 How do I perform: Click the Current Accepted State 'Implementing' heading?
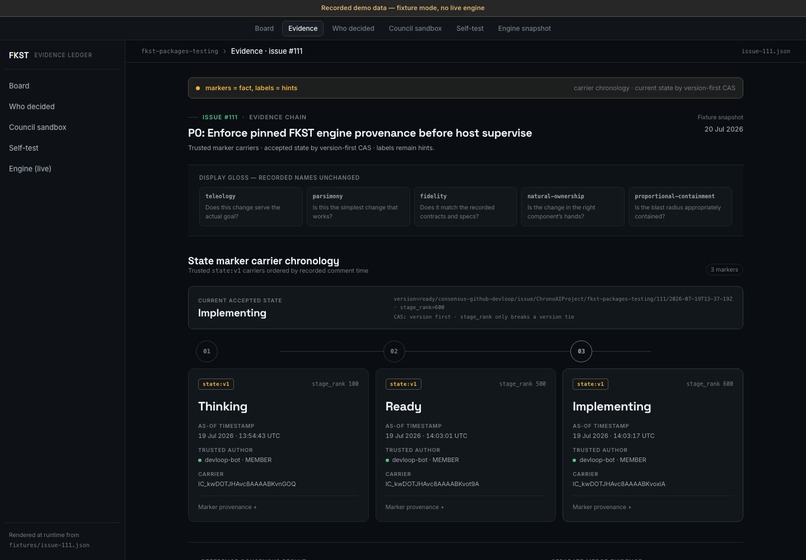click(232, 313)
